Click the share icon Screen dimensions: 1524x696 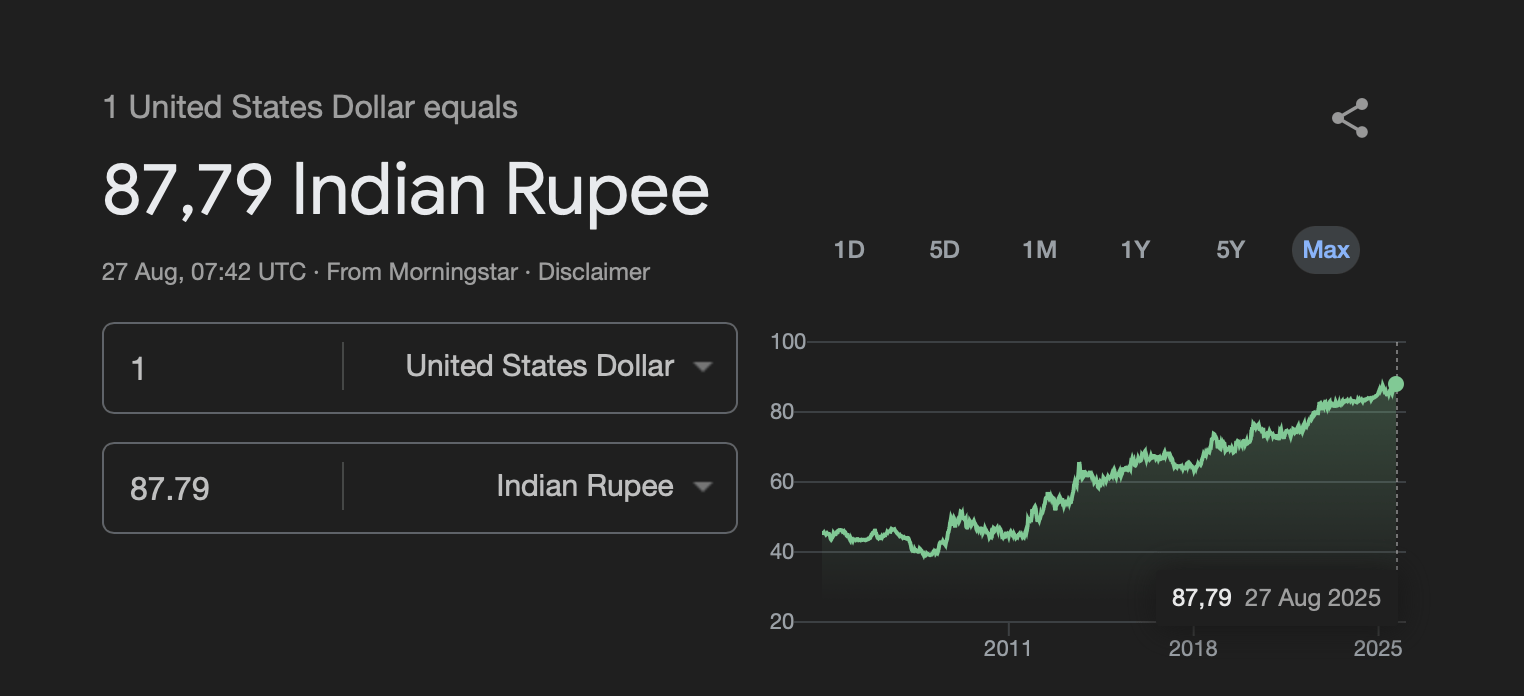tap(1349, 118)
